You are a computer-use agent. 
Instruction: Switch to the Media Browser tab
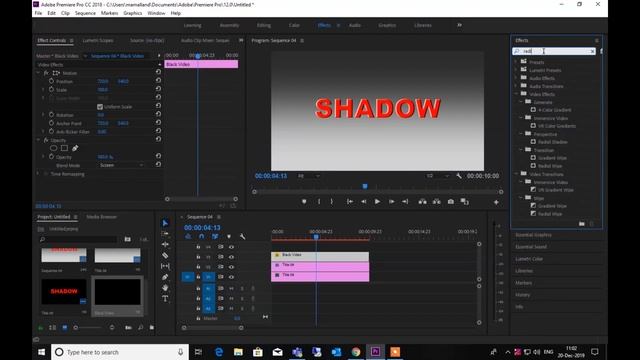click(102, 217)
